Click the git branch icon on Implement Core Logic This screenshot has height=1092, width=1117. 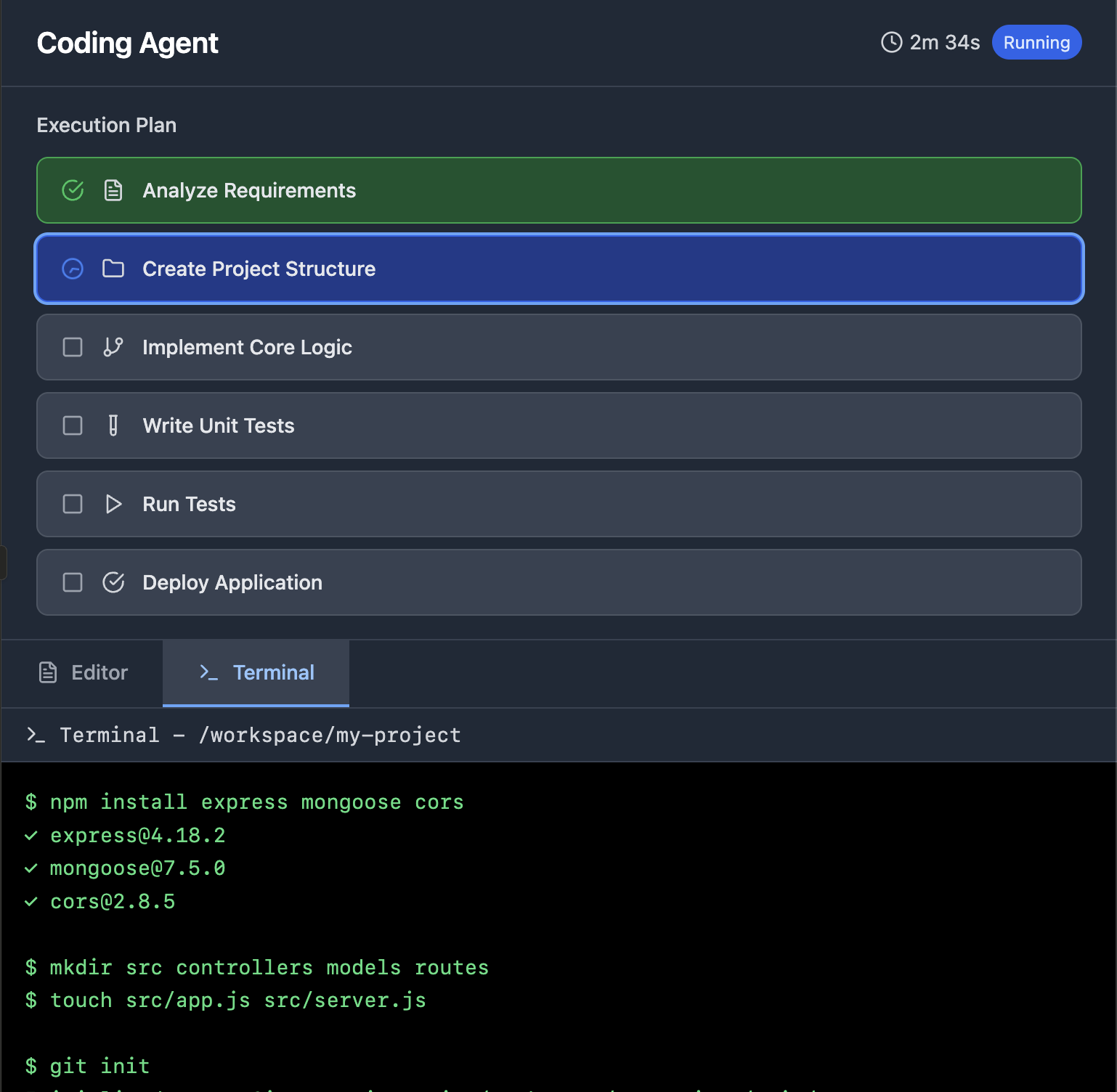tap(113, 347)
